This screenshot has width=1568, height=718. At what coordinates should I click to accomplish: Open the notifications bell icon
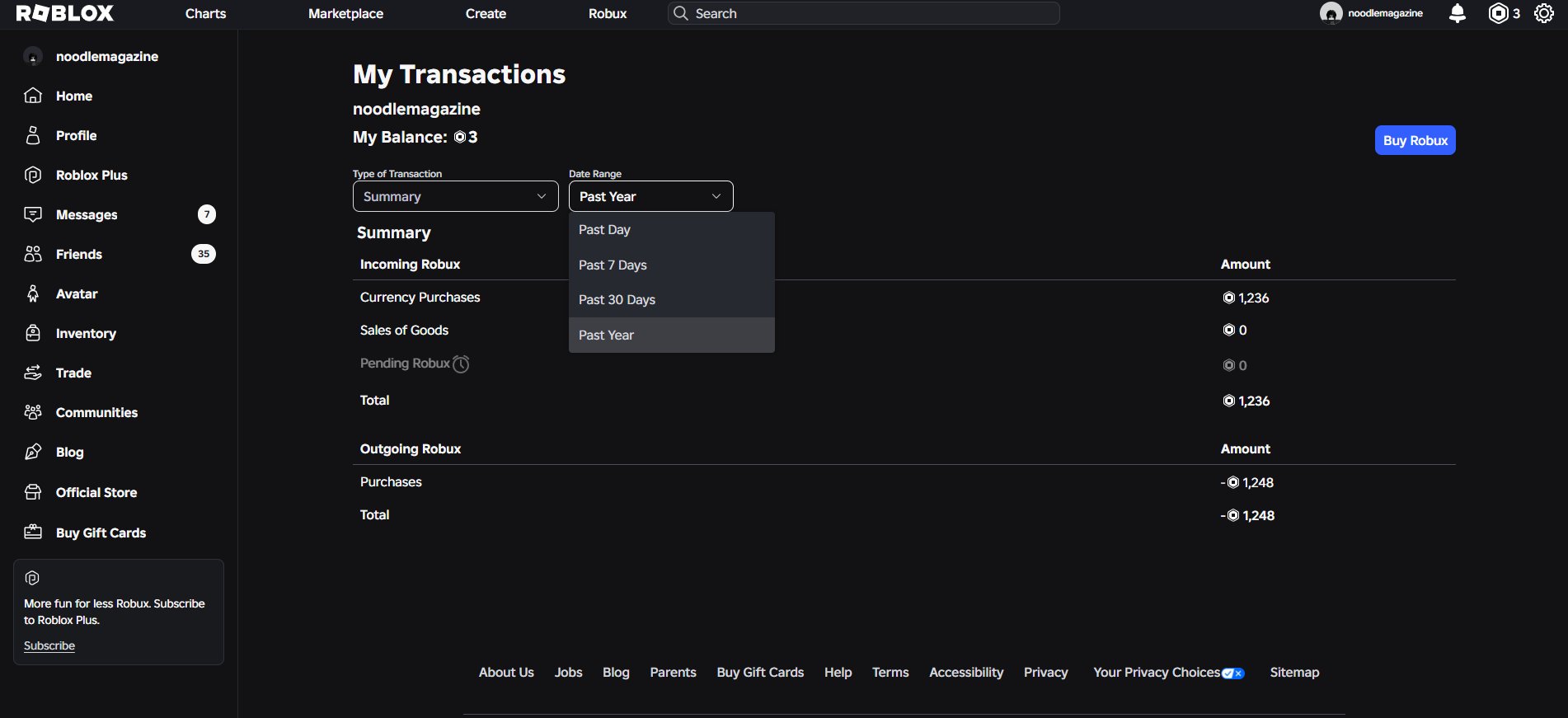(1458, 13)
